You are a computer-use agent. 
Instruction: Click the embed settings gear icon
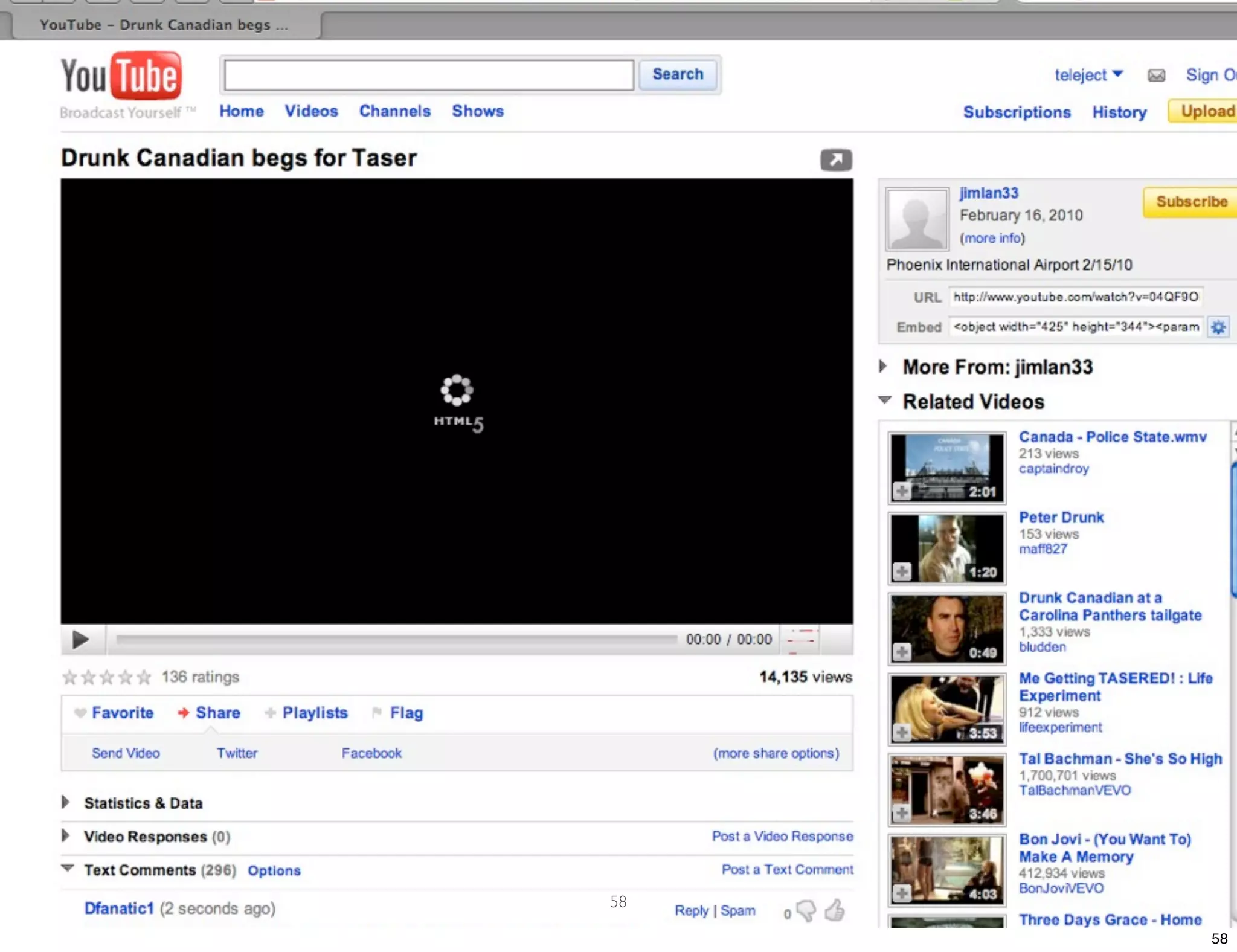[x=1218, y=327]
